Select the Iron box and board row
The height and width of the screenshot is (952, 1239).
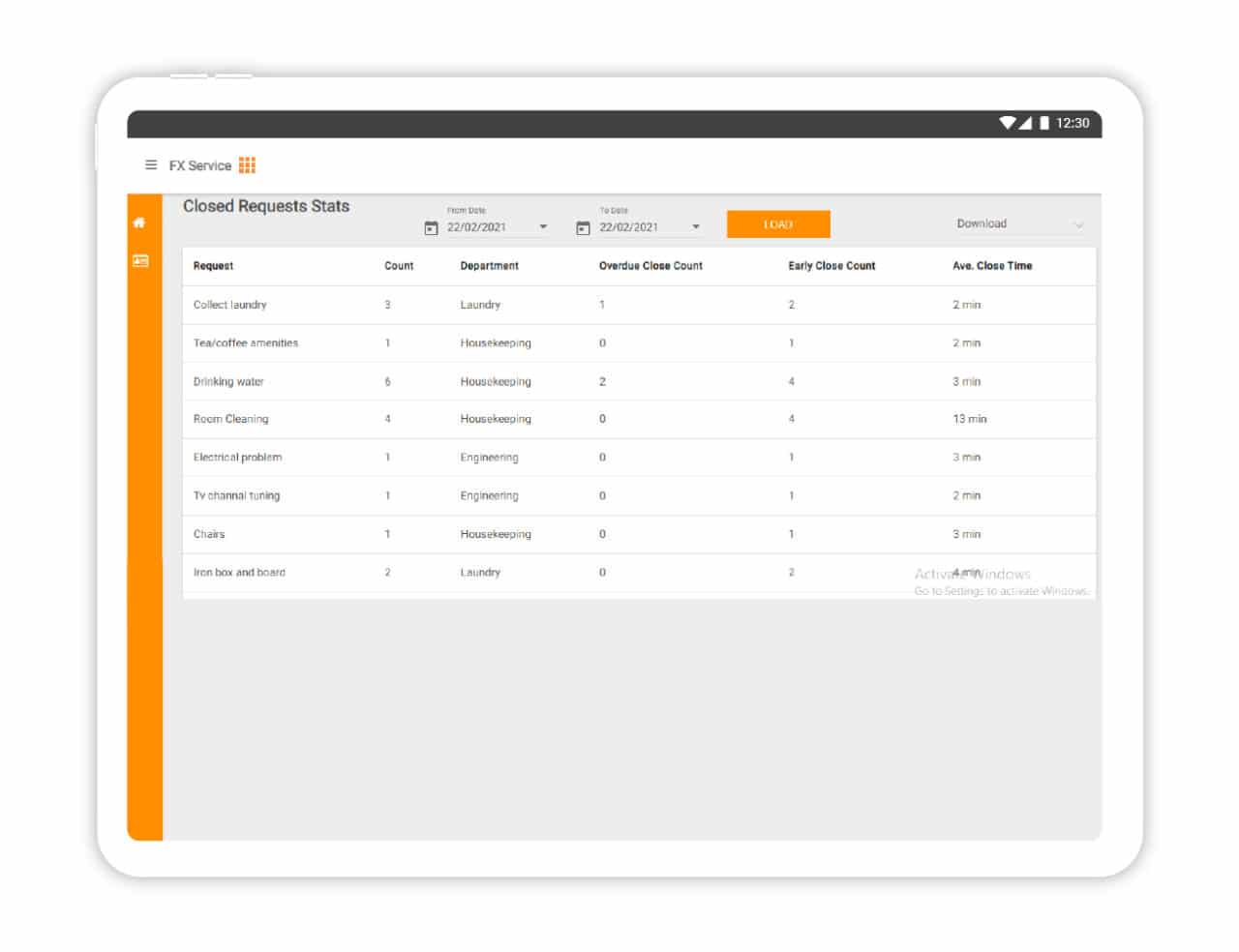[239, 572]
